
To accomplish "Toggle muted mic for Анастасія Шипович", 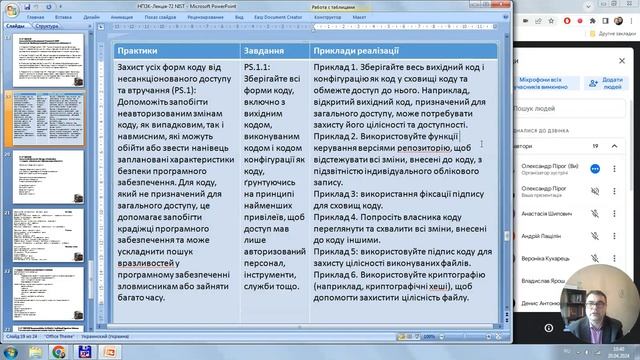I will pyautogui.click(x=595, y=213).
